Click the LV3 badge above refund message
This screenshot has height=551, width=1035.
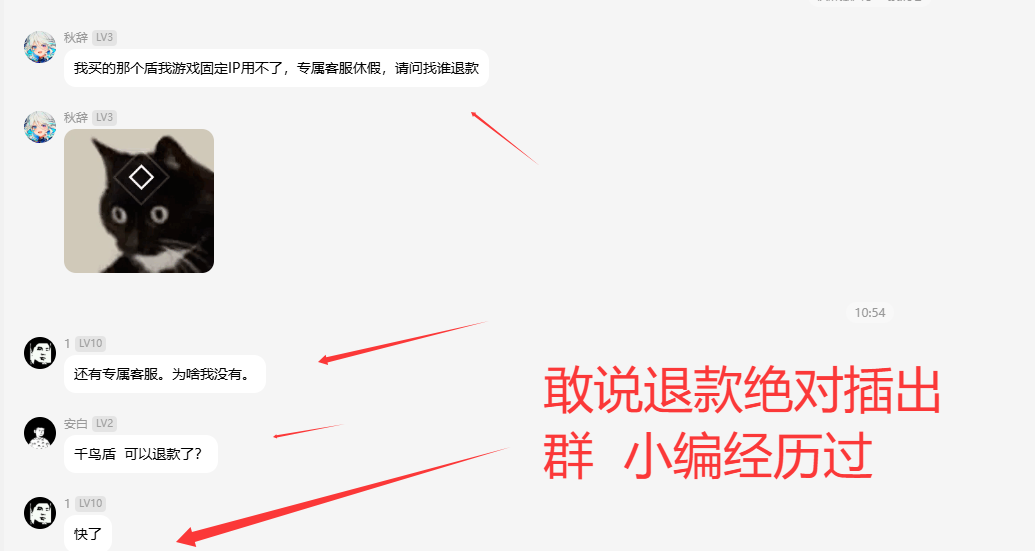[x=104, y=38]
